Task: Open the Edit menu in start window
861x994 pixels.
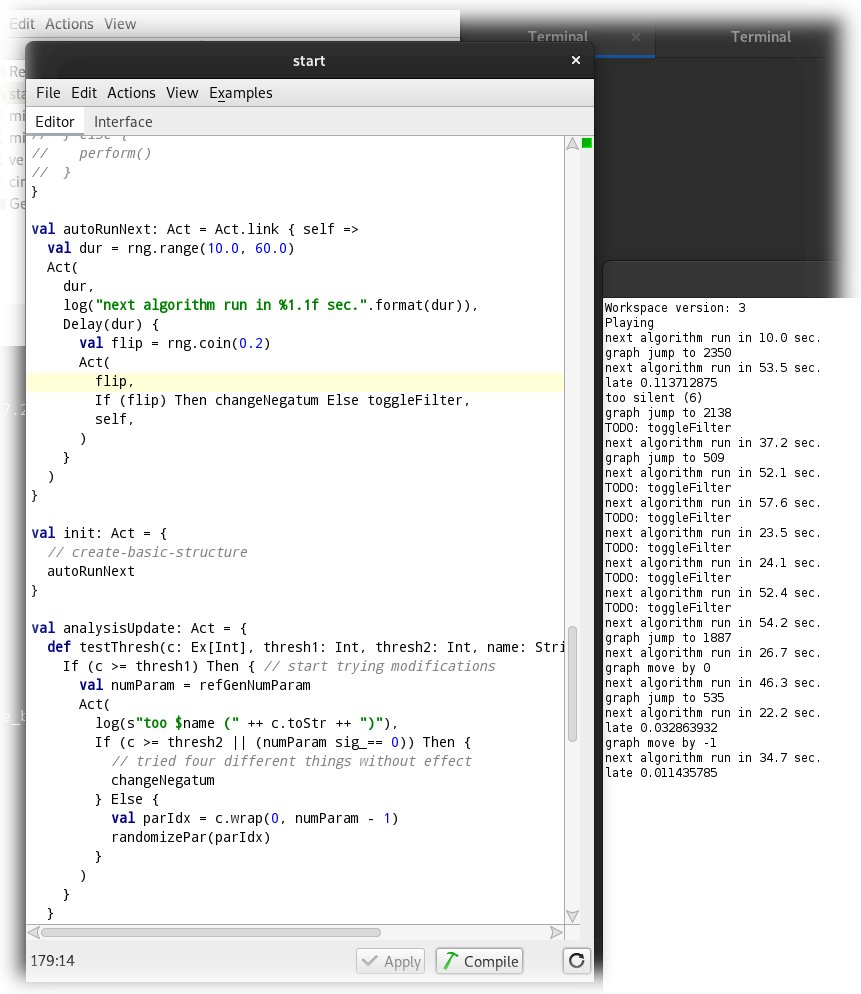Action: 84,93
